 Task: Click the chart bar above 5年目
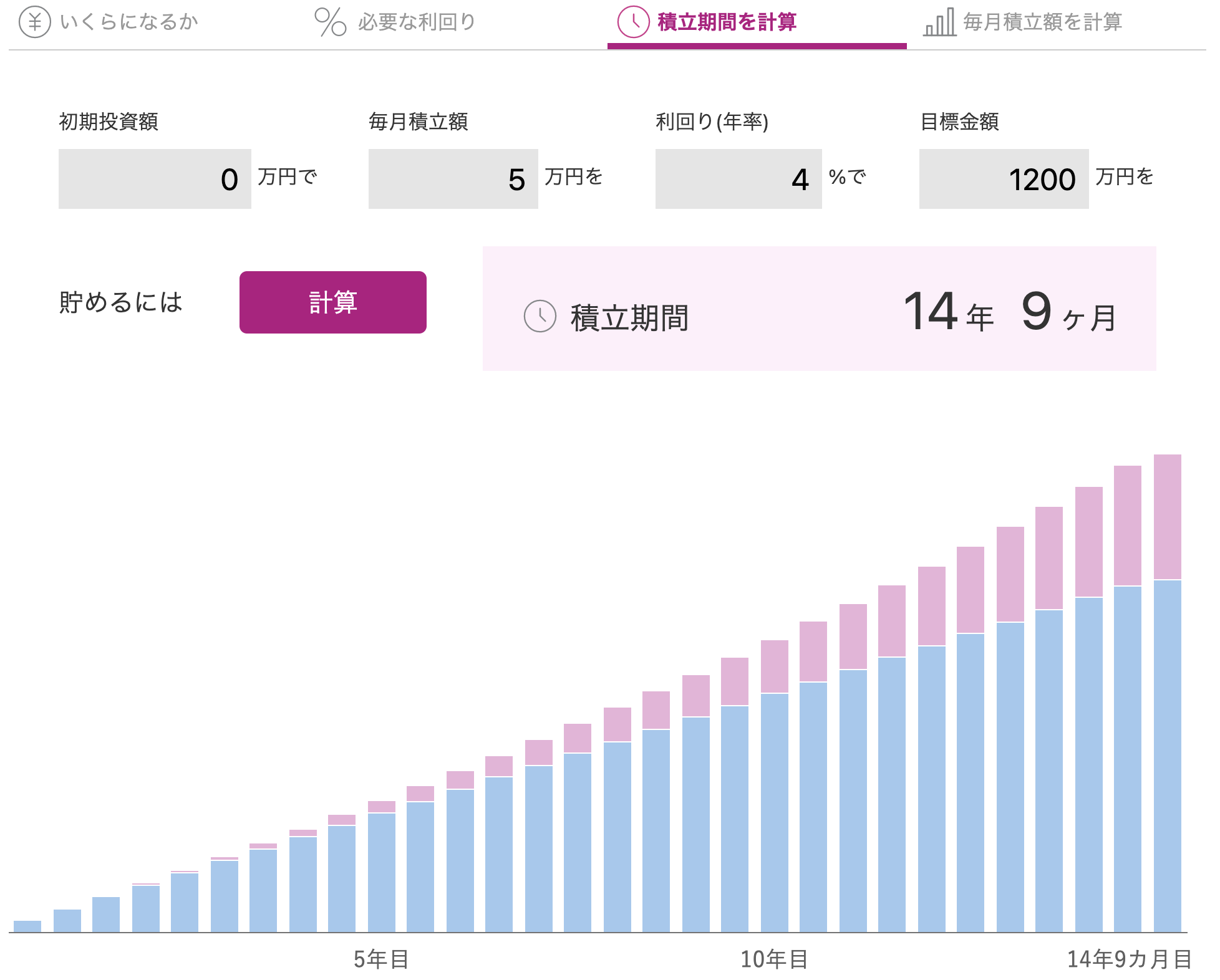tap(382, 867)
